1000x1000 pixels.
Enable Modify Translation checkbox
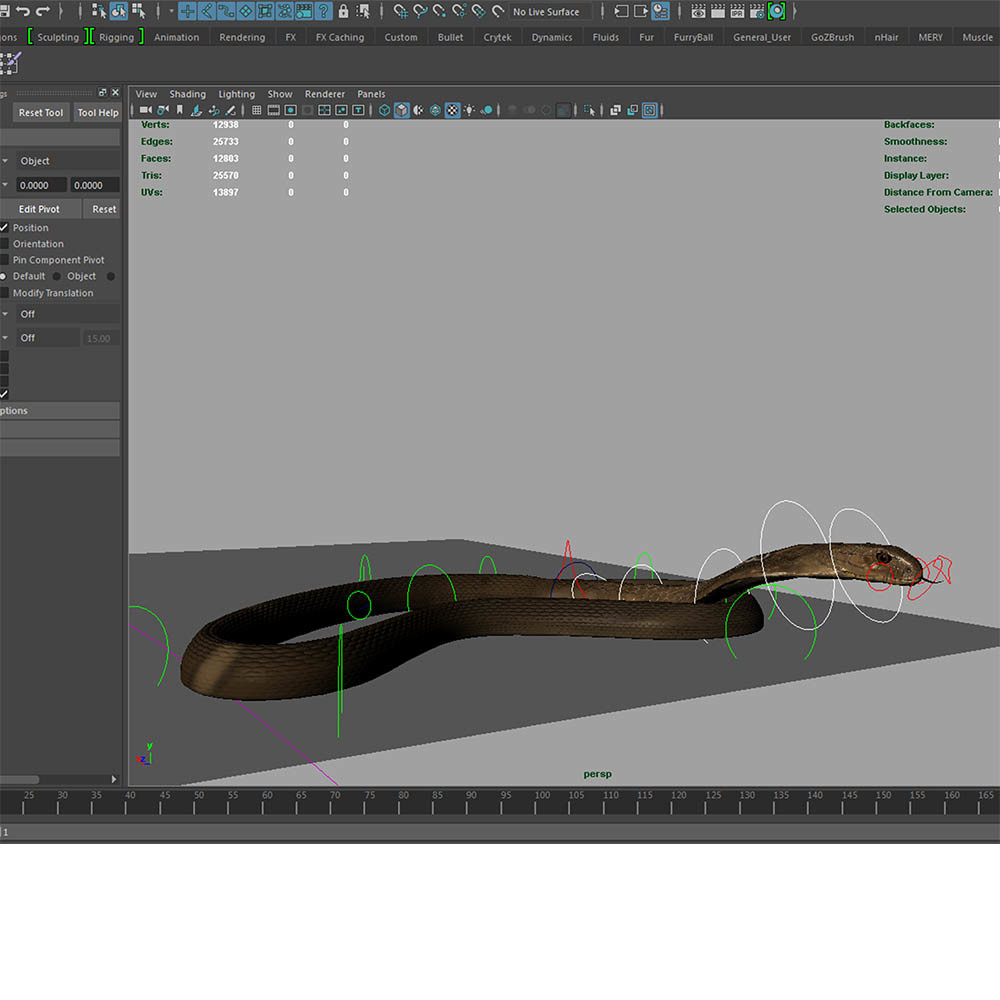[4, 293]
